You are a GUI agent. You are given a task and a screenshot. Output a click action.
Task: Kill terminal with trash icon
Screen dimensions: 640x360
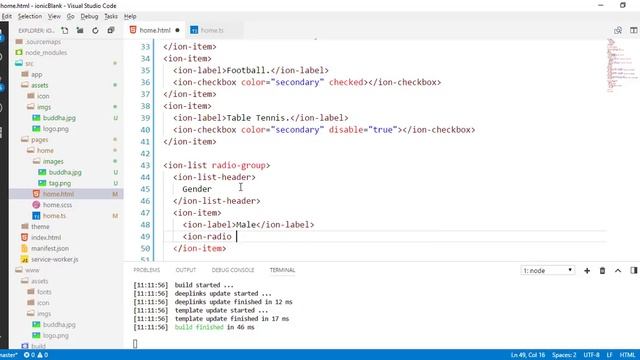click(x=602, y=270)
